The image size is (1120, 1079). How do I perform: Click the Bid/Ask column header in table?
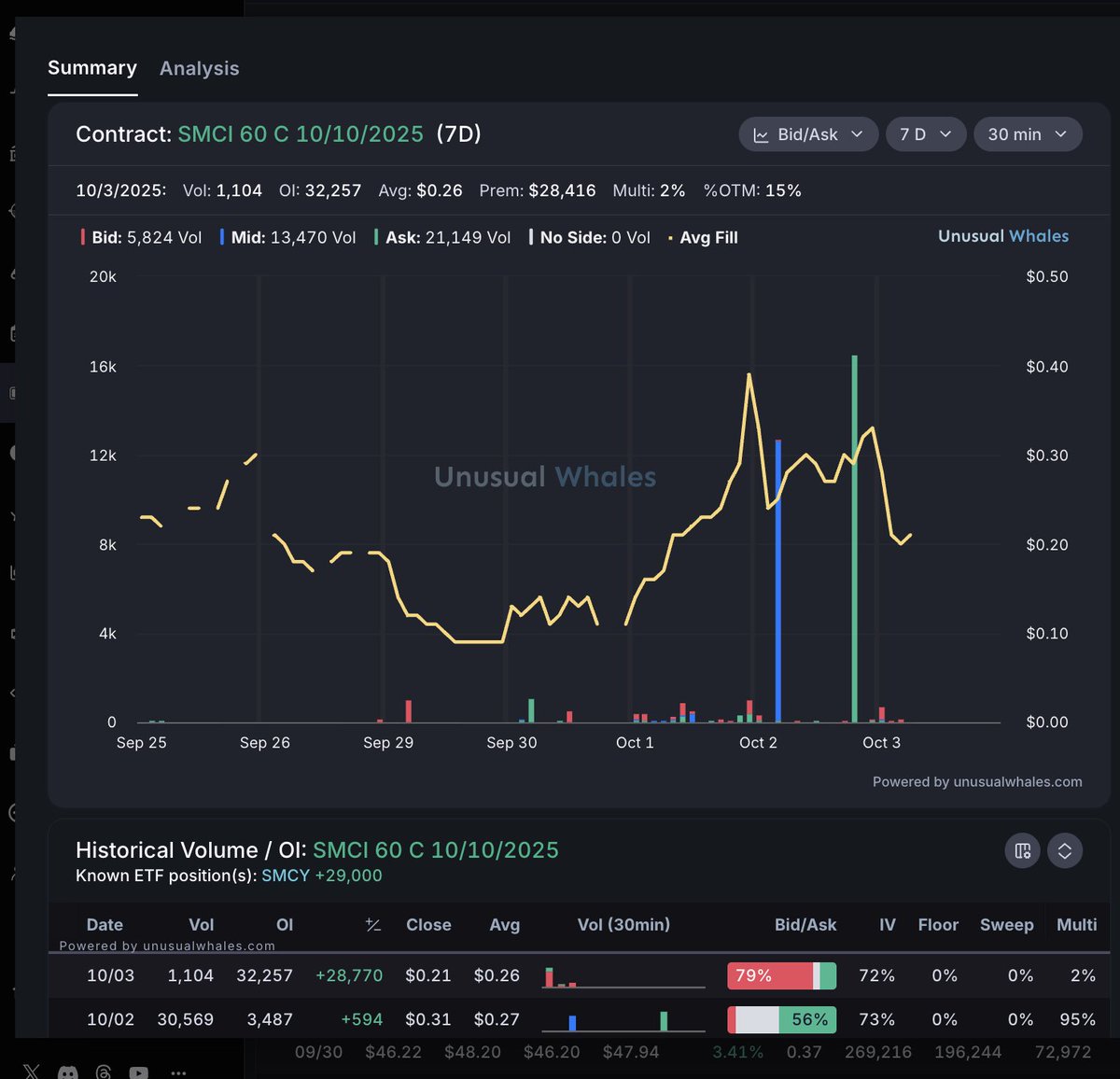pos(805,925)
